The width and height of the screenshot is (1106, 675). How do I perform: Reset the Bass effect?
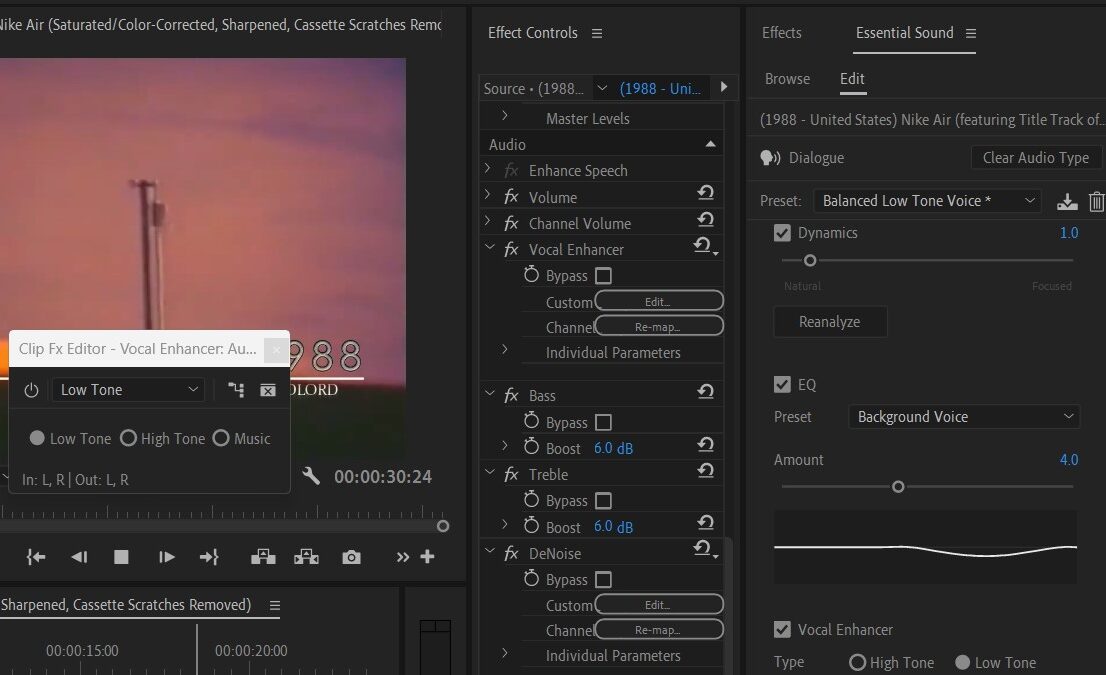pos(705,391)
